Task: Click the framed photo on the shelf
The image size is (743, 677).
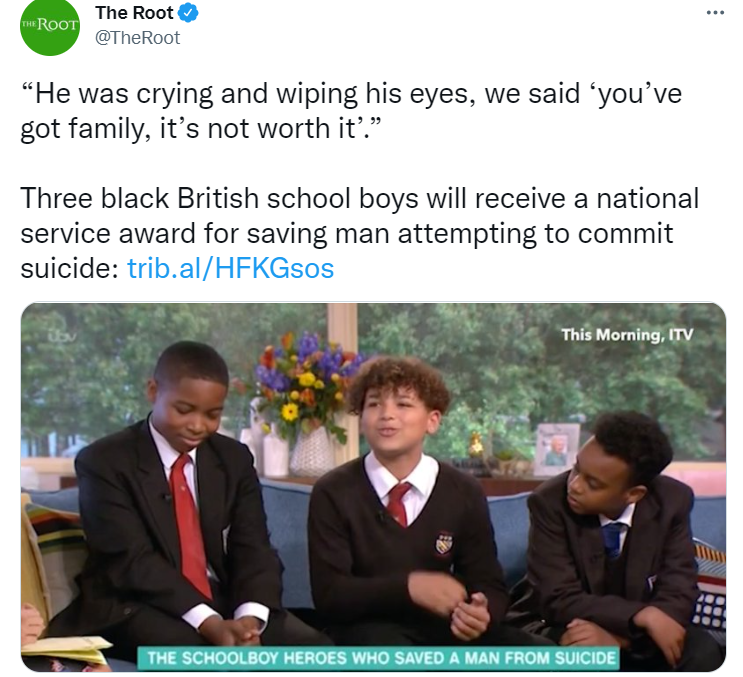Action: 557,449
